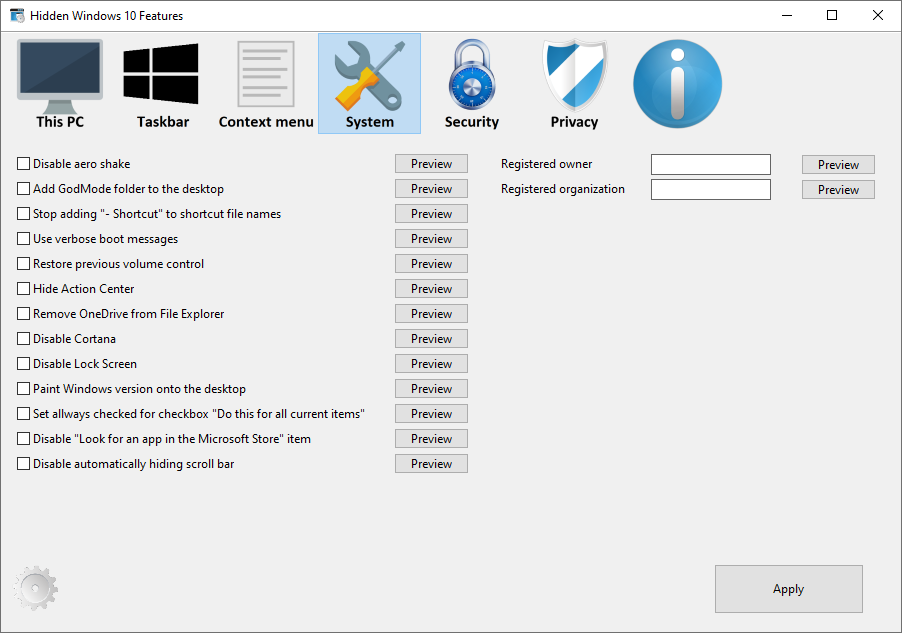Check Add GodMode folder to the desktop

tap(120, 189)
